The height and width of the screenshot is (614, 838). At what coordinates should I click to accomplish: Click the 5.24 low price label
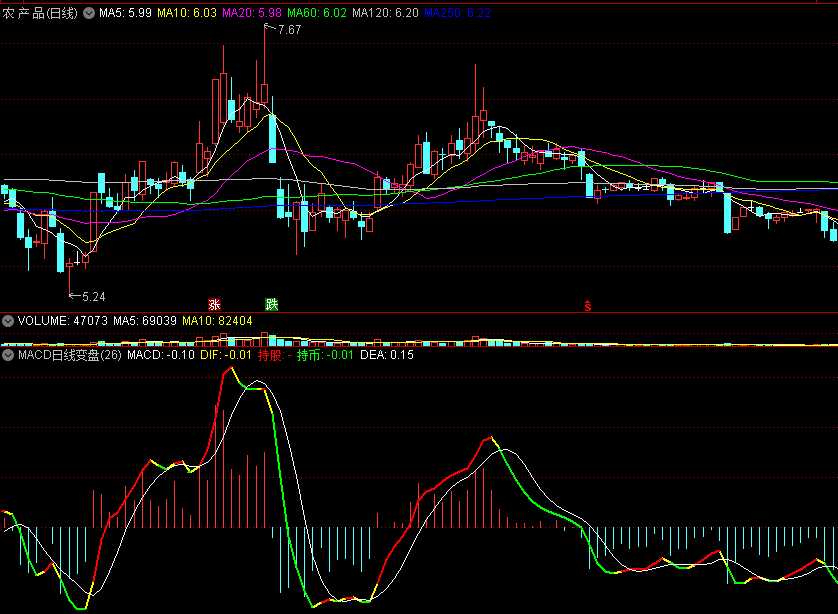tap(94, 297)
